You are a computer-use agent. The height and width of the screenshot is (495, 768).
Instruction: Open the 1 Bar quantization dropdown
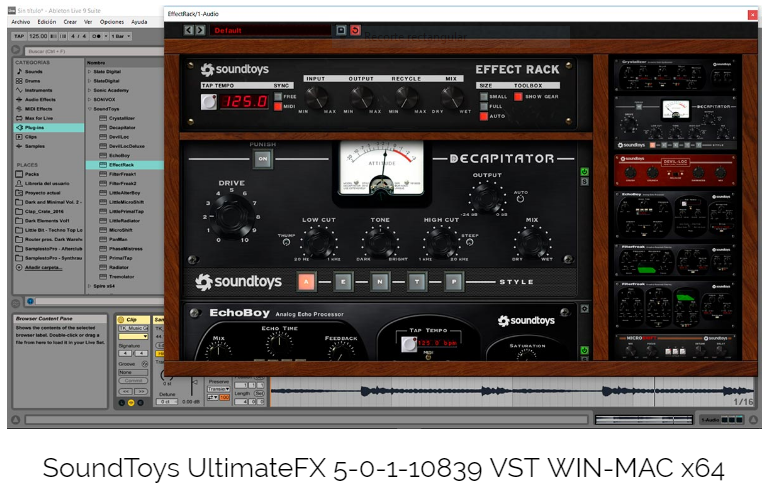(121, 36)
